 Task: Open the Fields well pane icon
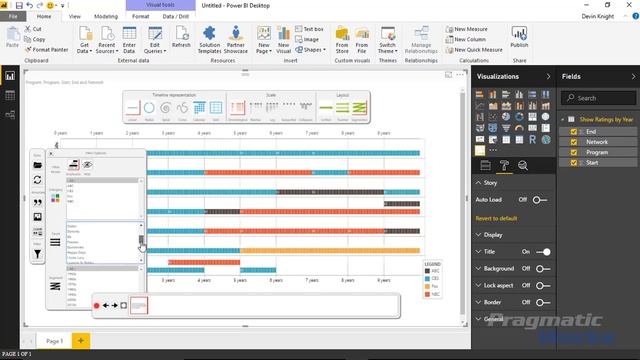click(485, 165)
